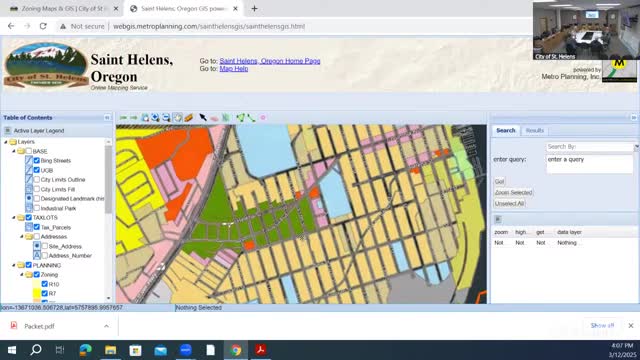Open Adobe Acrobat from the taskbar
640x360 pixels.
(x=261, y=350)
